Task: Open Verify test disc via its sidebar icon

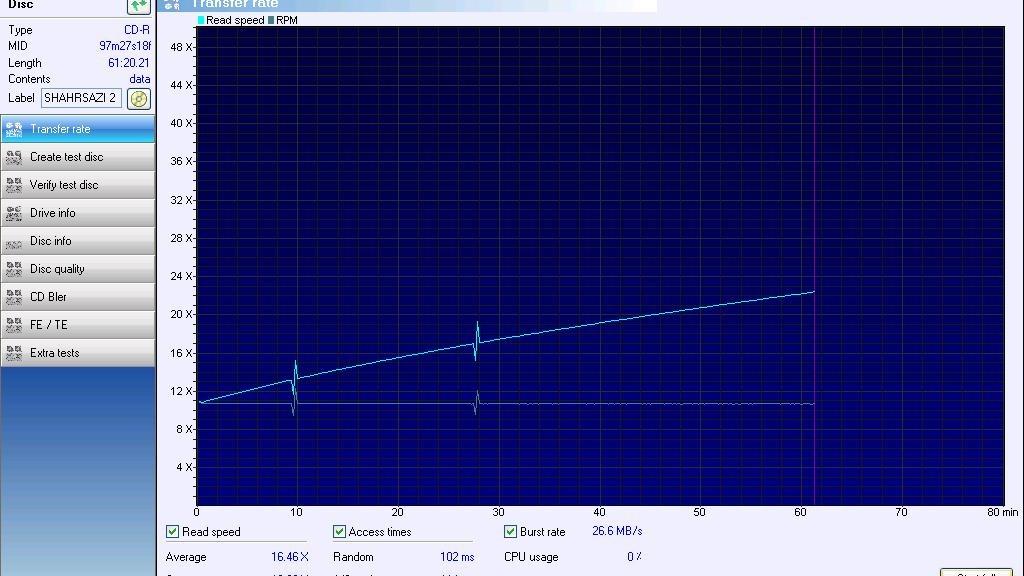Action: (14, 185)
